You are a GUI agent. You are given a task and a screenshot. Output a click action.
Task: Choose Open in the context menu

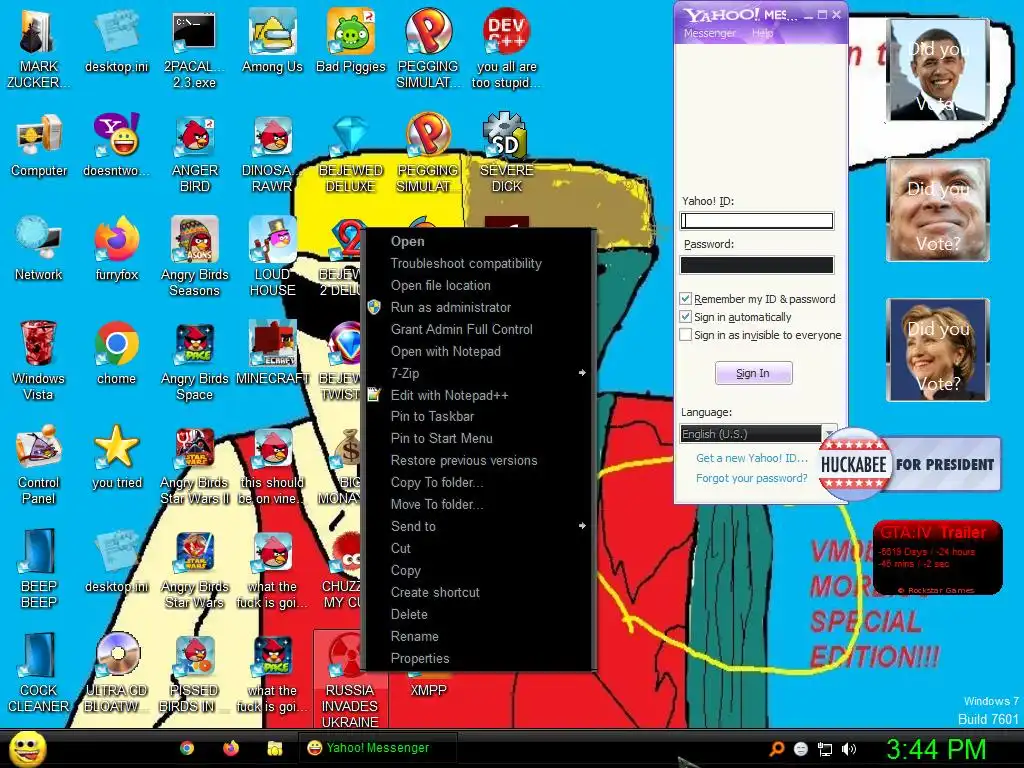point(479,241)
